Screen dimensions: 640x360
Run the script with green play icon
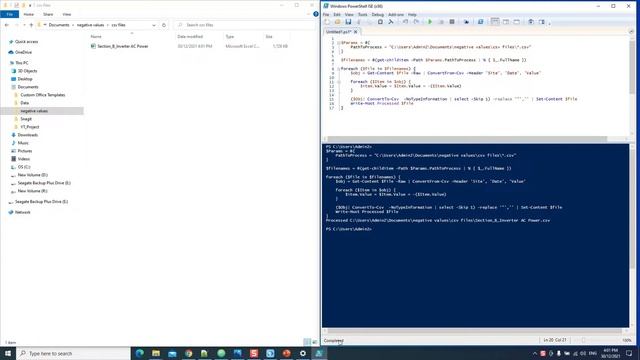(x=430, y=22)
